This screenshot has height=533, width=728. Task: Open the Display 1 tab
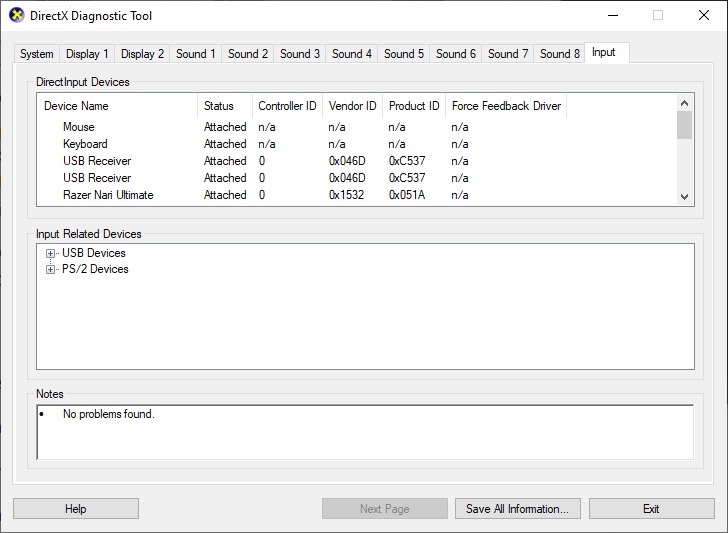coord(88,54)
